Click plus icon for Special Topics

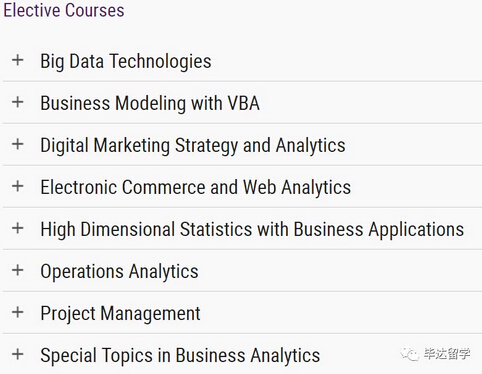(x=18, y=354)
